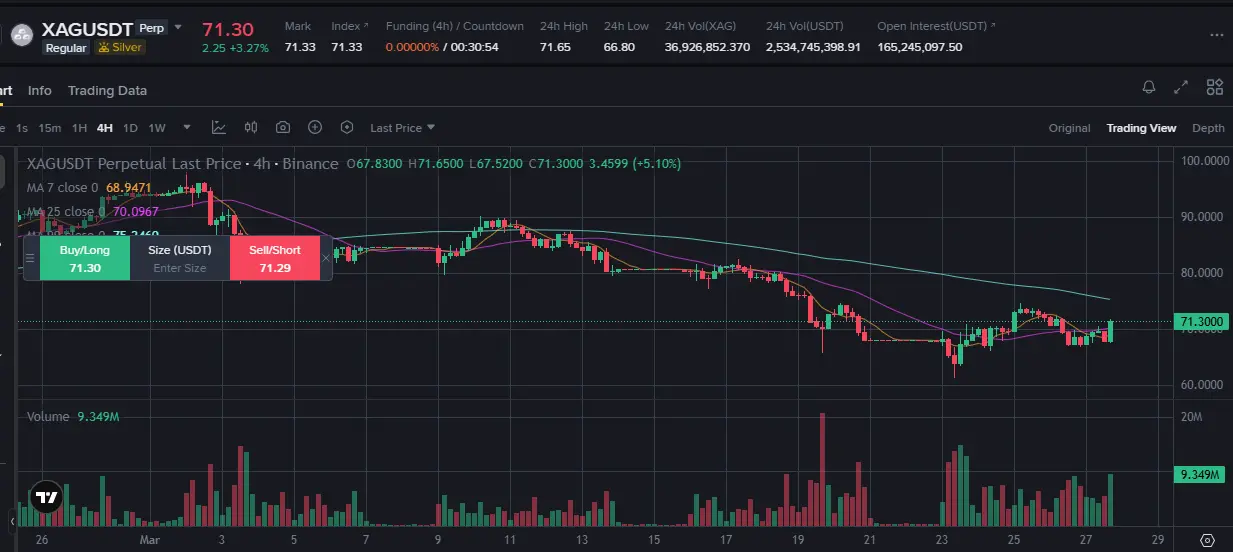This screenshot has height=552, width=1233.
Task: Open chart settings hexagon icon
Action: pyautogui.click(x=347, y=127)
